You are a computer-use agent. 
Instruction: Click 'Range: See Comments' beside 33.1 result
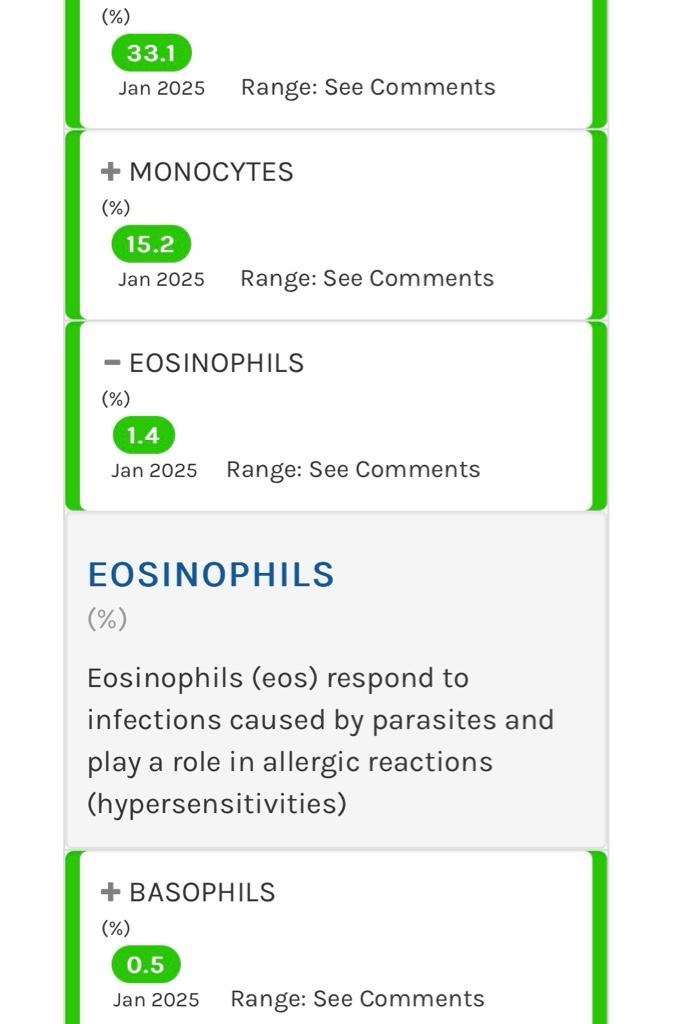tap(368, 87)
